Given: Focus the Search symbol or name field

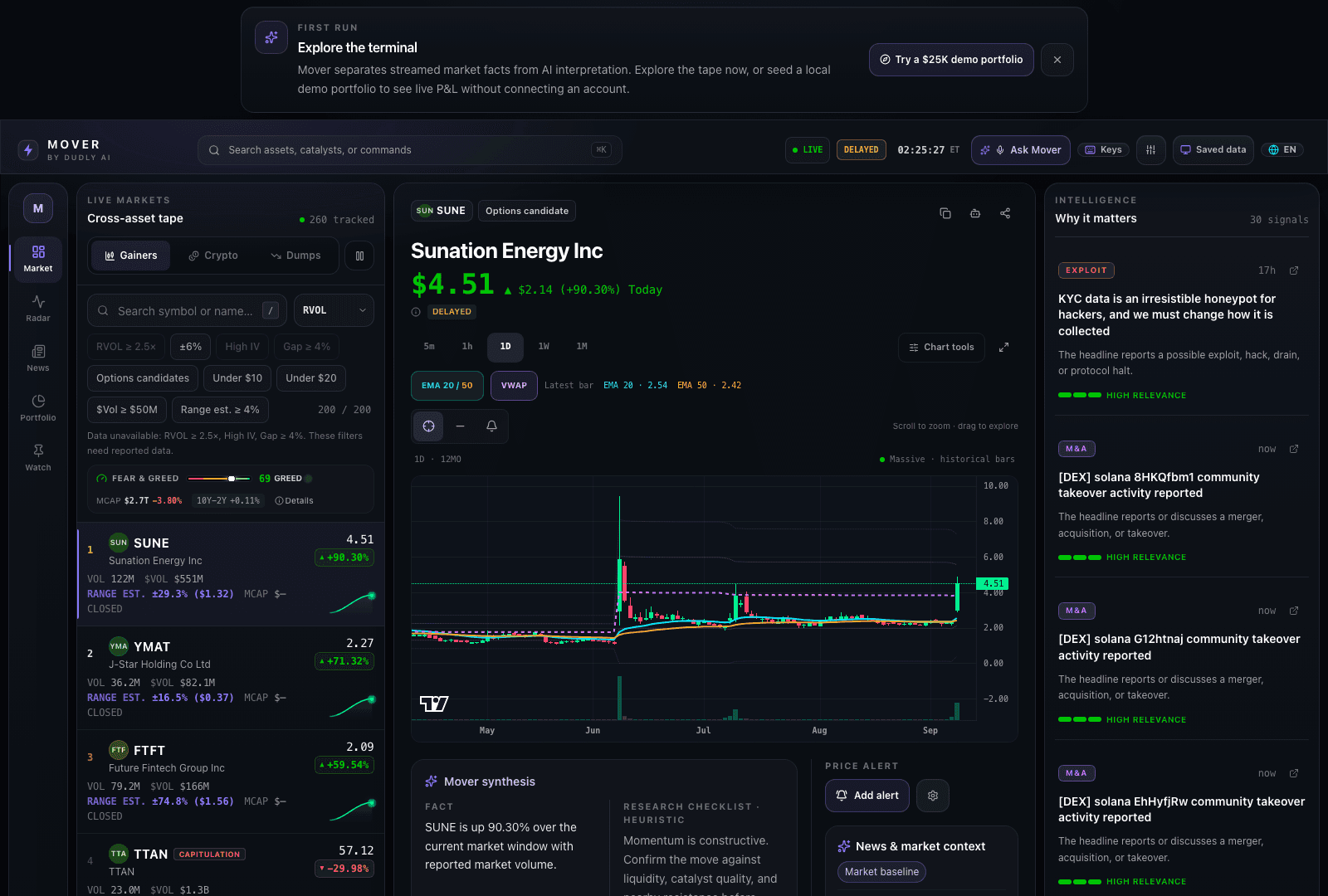Looking at the screenshot, I should (x=187, y=310).
